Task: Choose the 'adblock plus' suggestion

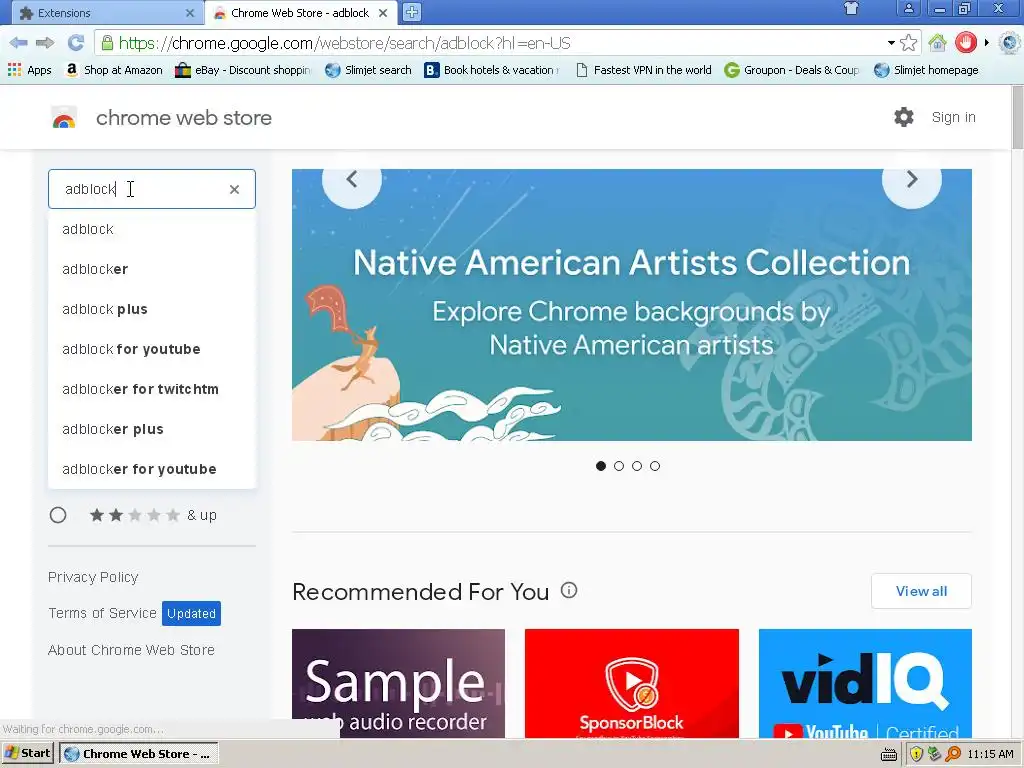Action: [152, 309]
